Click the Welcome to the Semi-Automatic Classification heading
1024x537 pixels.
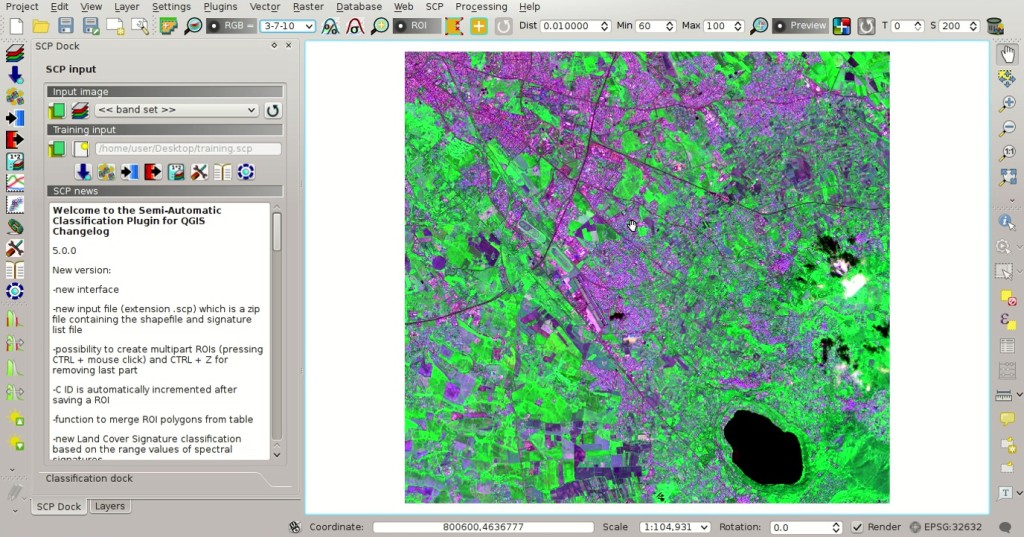pyautogui.click(x=136, y=221)
